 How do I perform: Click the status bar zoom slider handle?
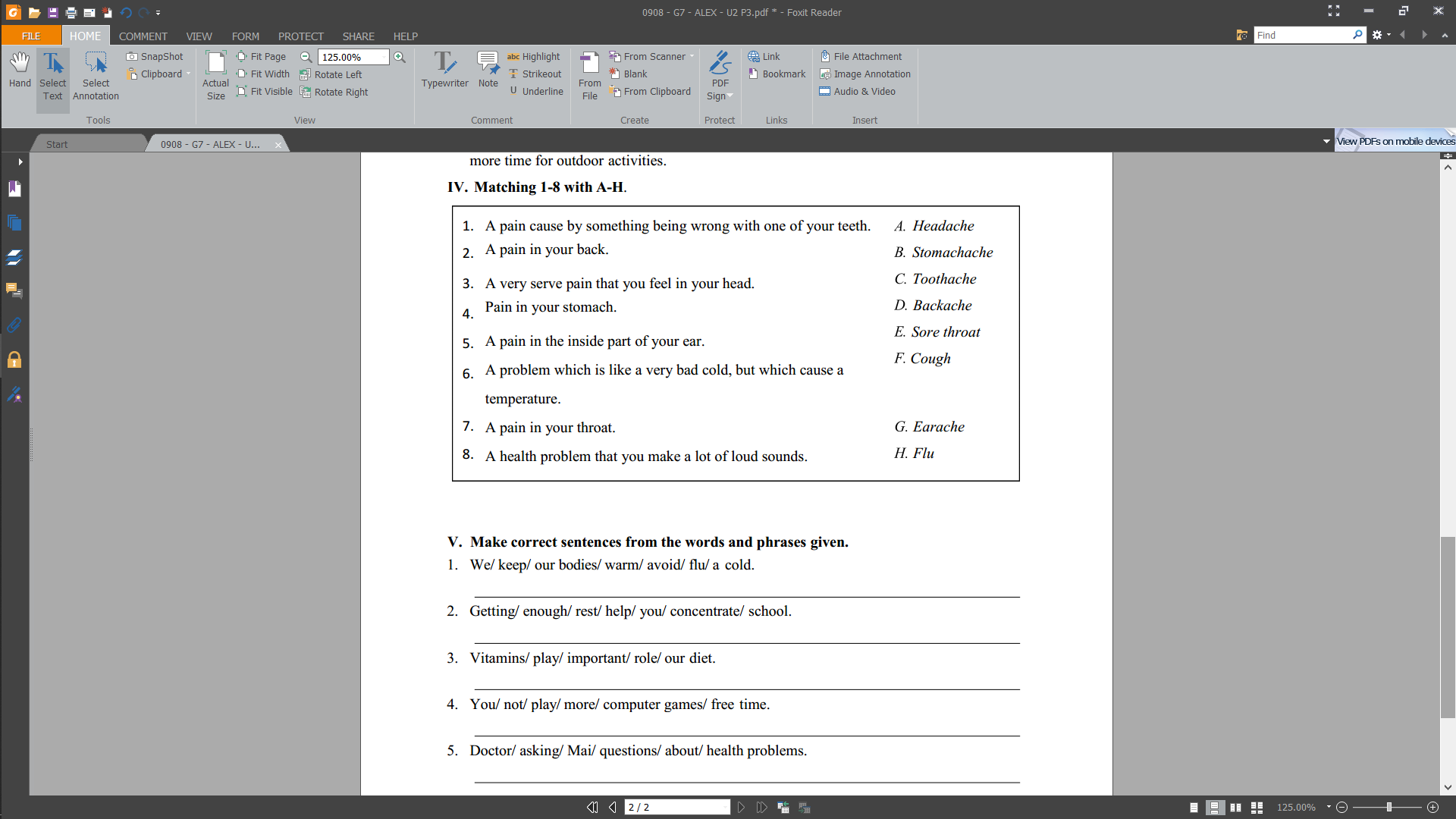click(1389, 808)
